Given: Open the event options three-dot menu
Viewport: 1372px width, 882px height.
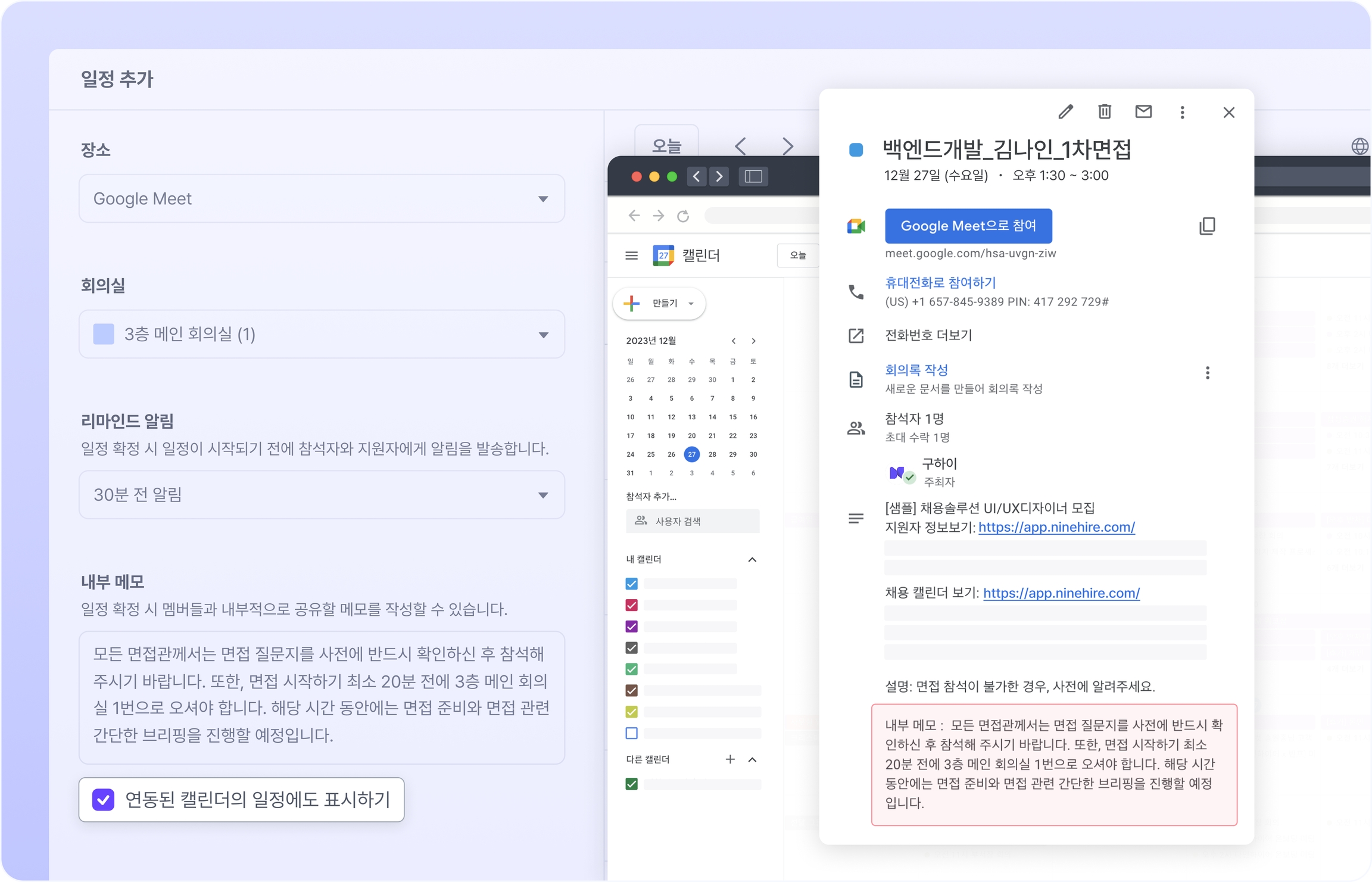Looking at the screenshot, I should coord(1182,113).
